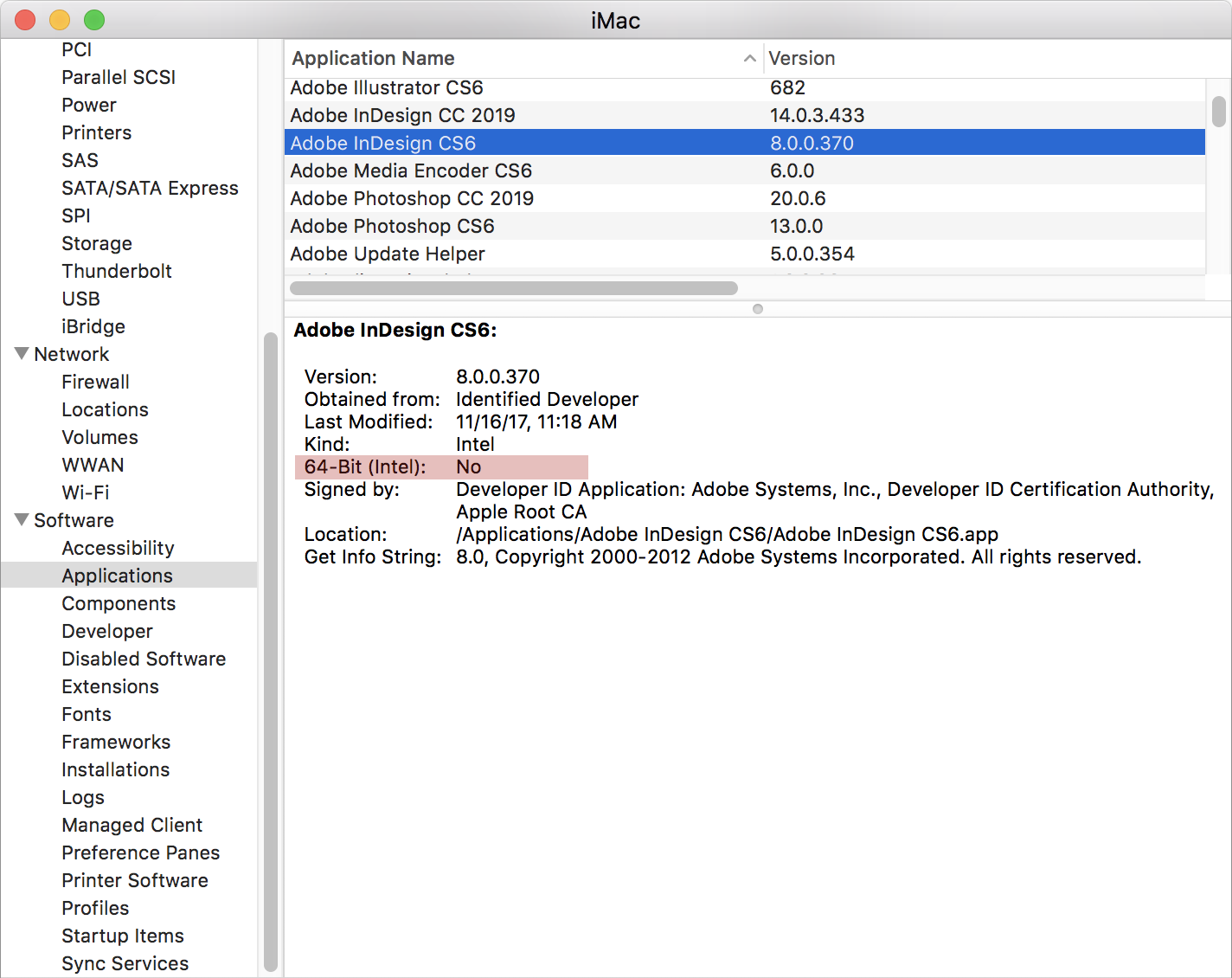Open Locations under Network
The height and width of the screenshot is (978, 1232).
point(105,409)
